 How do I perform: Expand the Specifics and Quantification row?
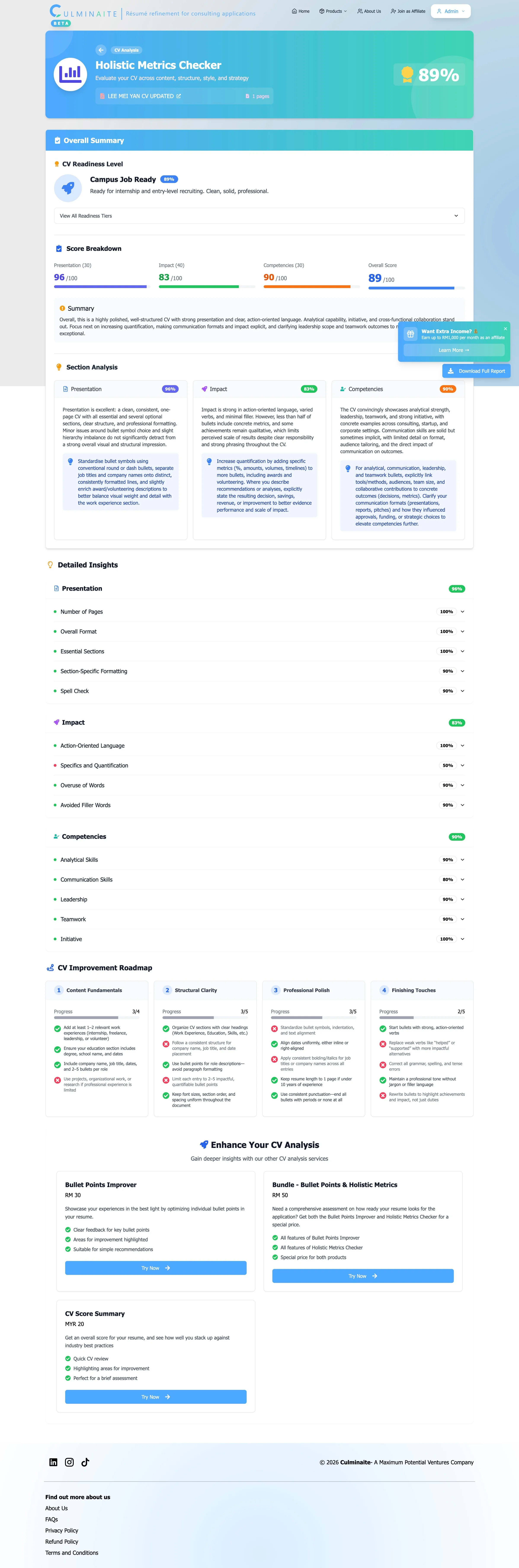[259, 766]
